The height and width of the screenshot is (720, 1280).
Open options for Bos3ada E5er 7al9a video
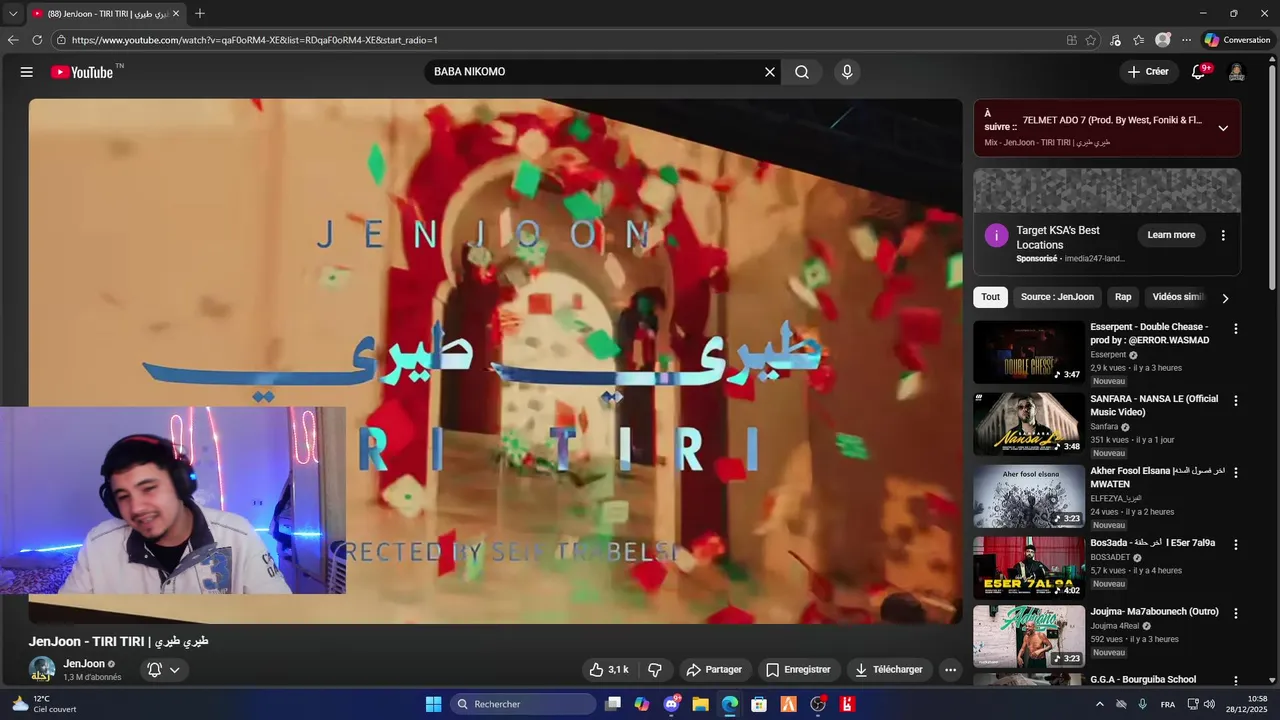coord(1236,545)
